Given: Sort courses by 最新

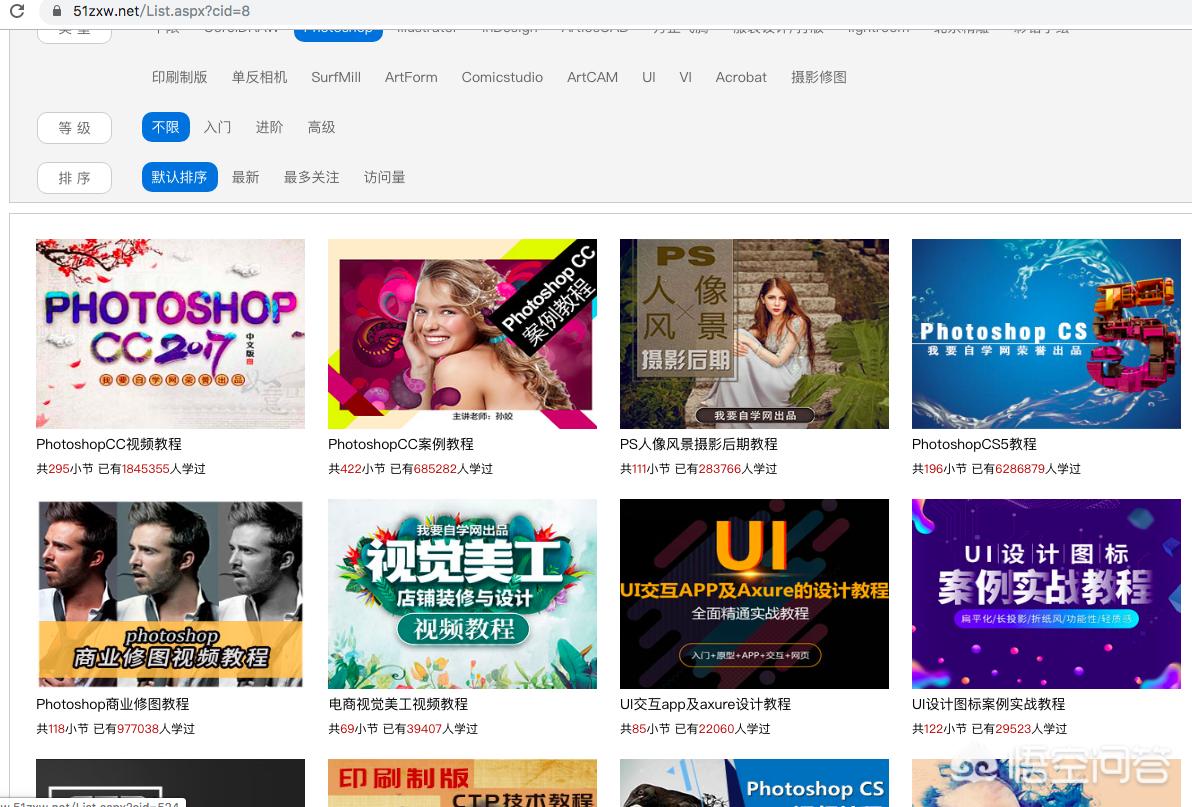Looking at the screenshot, I should click(x=246, y=177).
